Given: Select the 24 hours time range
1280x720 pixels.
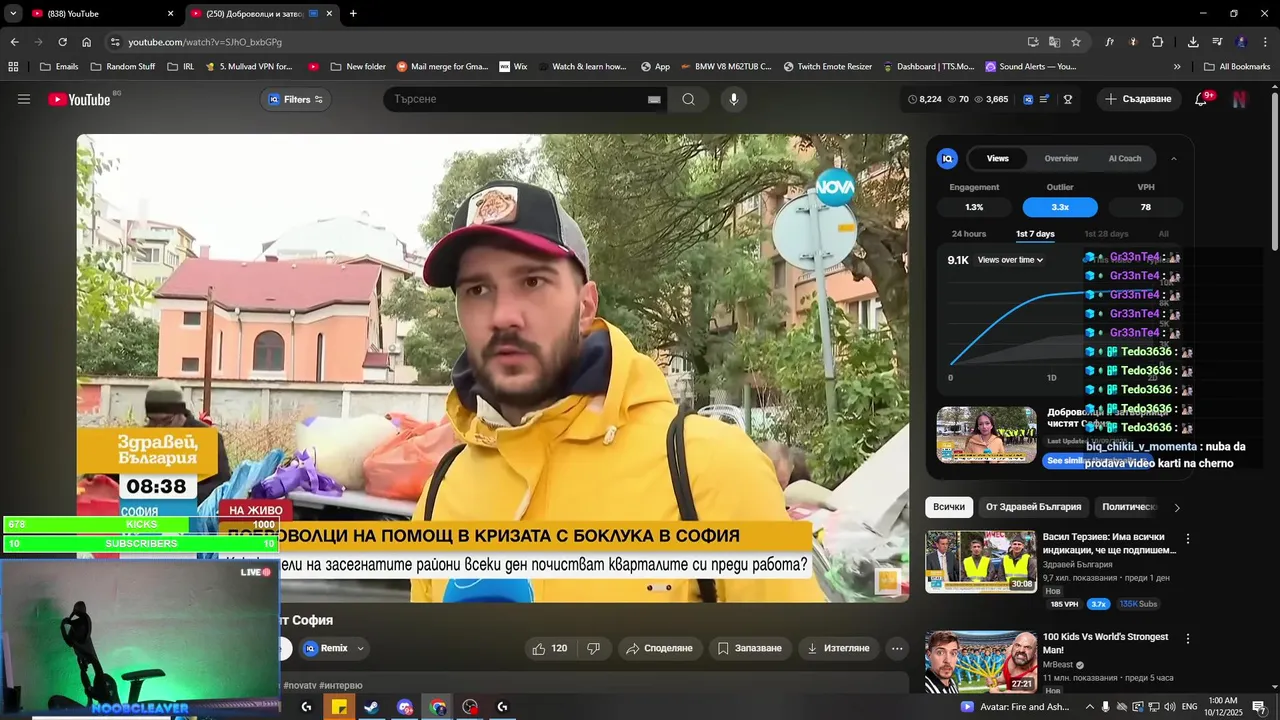Looking at the screenshot, I should tap(969, 234).
